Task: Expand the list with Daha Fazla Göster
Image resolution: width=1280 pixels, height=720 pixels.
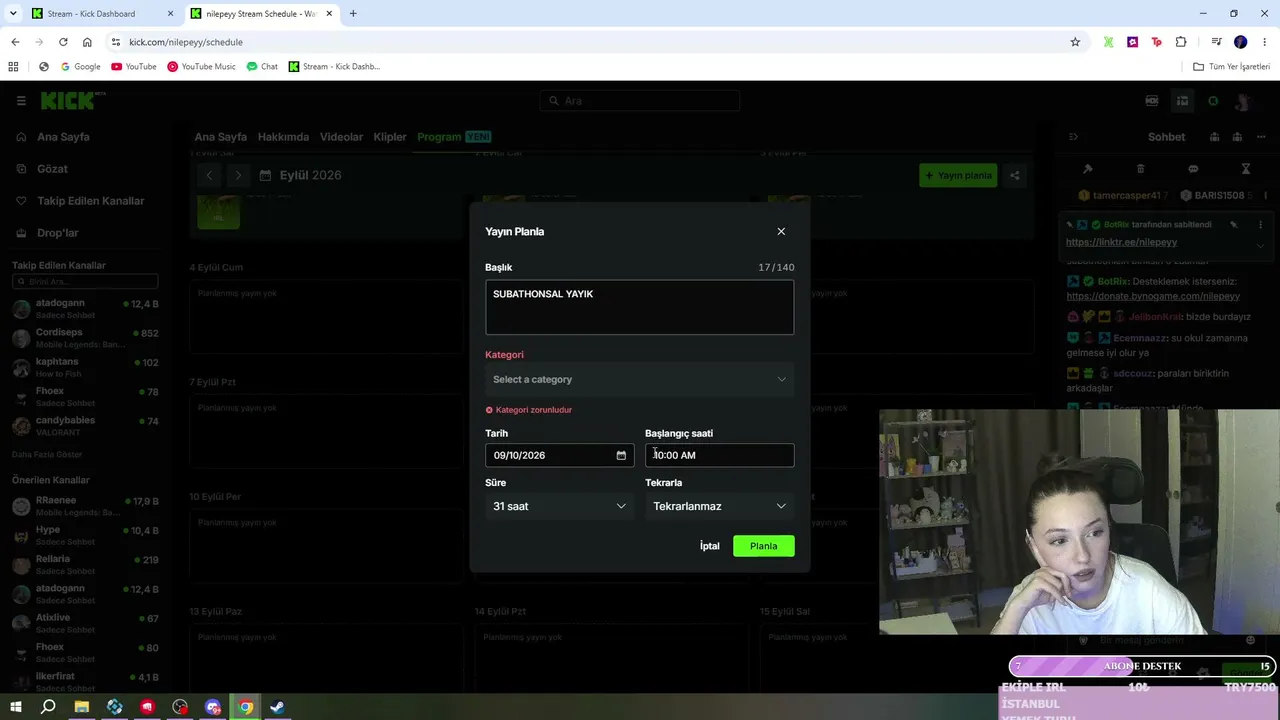Action: [47, 454]
